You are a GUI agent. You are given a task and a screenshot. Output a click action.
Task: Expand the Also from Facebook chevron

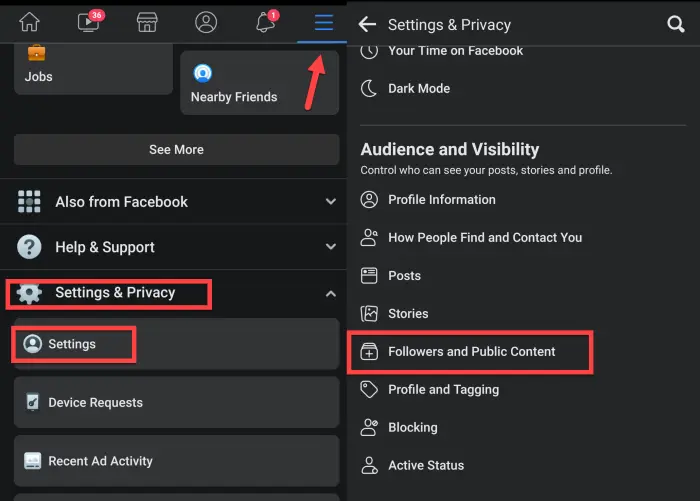(330, 201)
